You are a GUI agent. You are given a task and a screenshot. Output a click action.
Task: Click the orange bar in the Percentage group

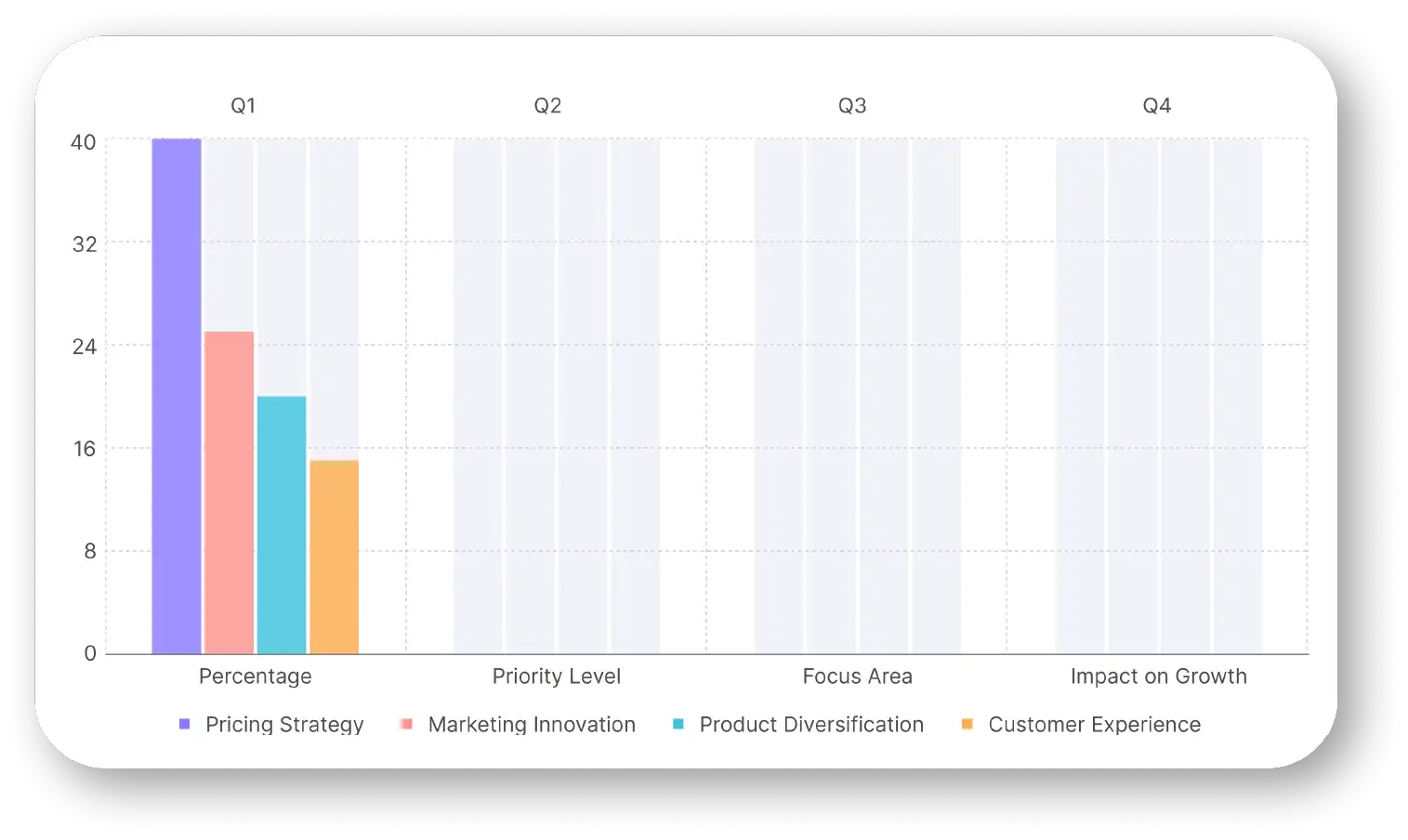pyautogui.click(x=334, y=557)
